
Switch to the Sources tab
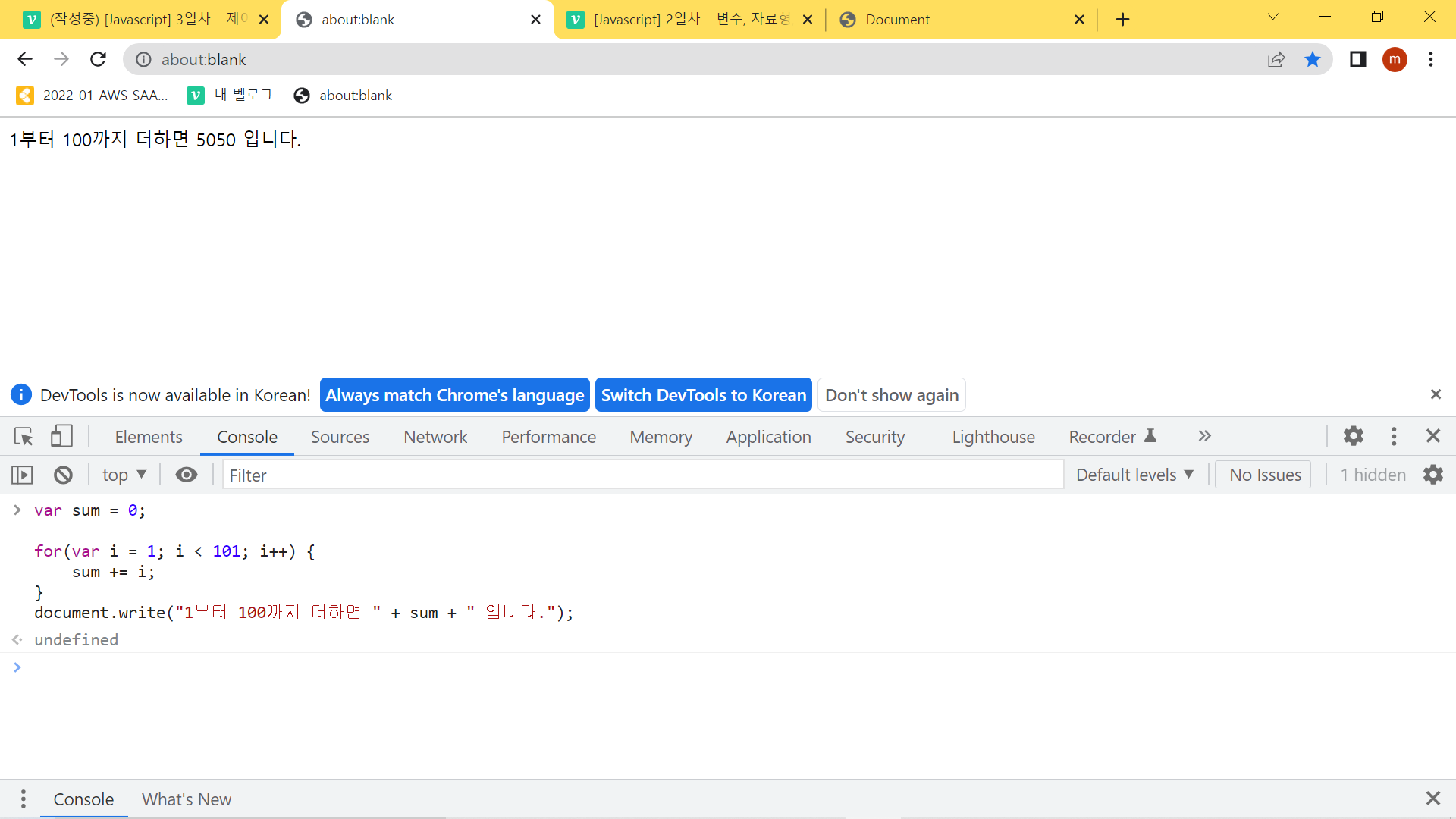340,437
